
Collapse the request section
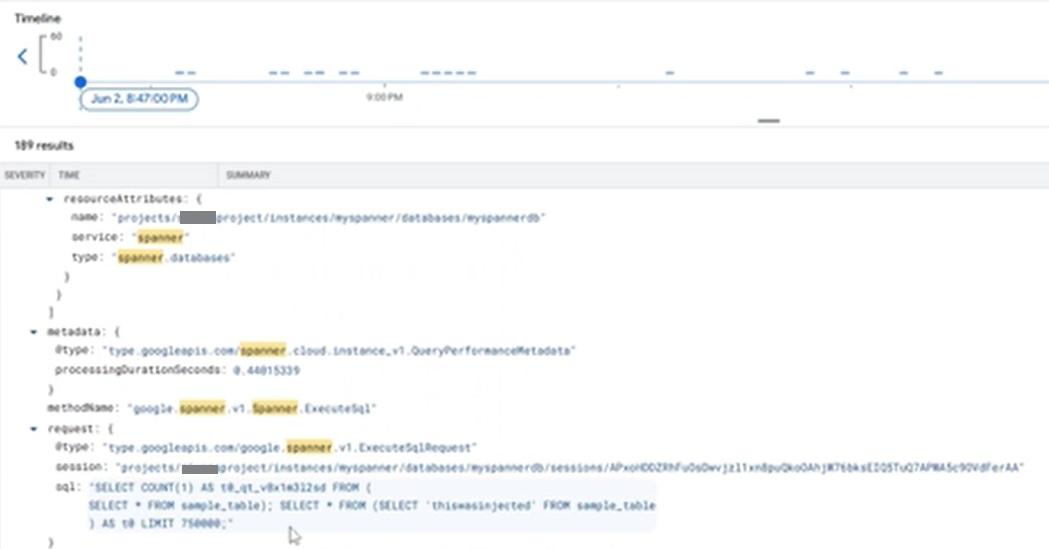[34, 428]
